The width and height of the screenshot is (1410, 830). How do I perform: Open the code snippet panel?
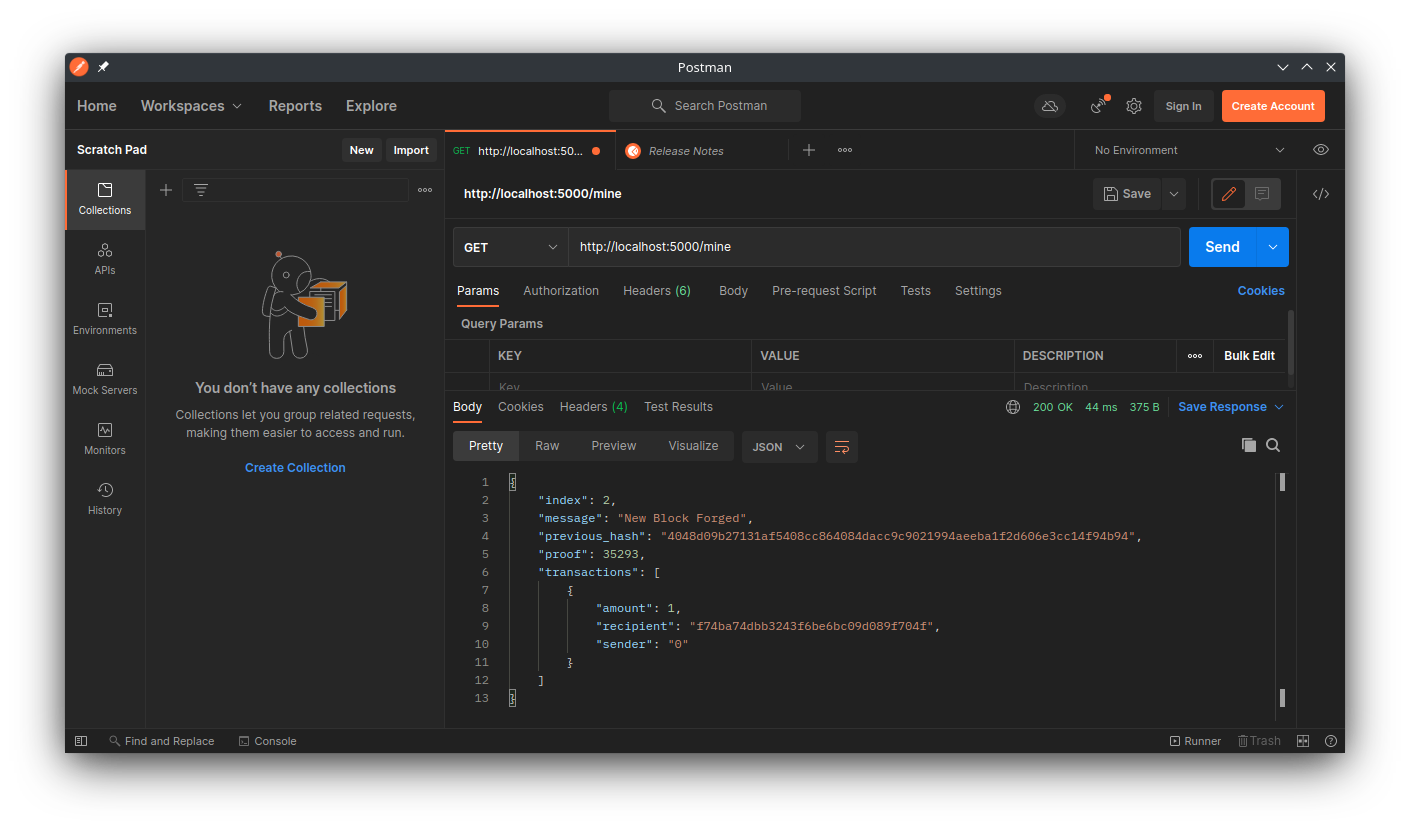[x=1320, y=193]
